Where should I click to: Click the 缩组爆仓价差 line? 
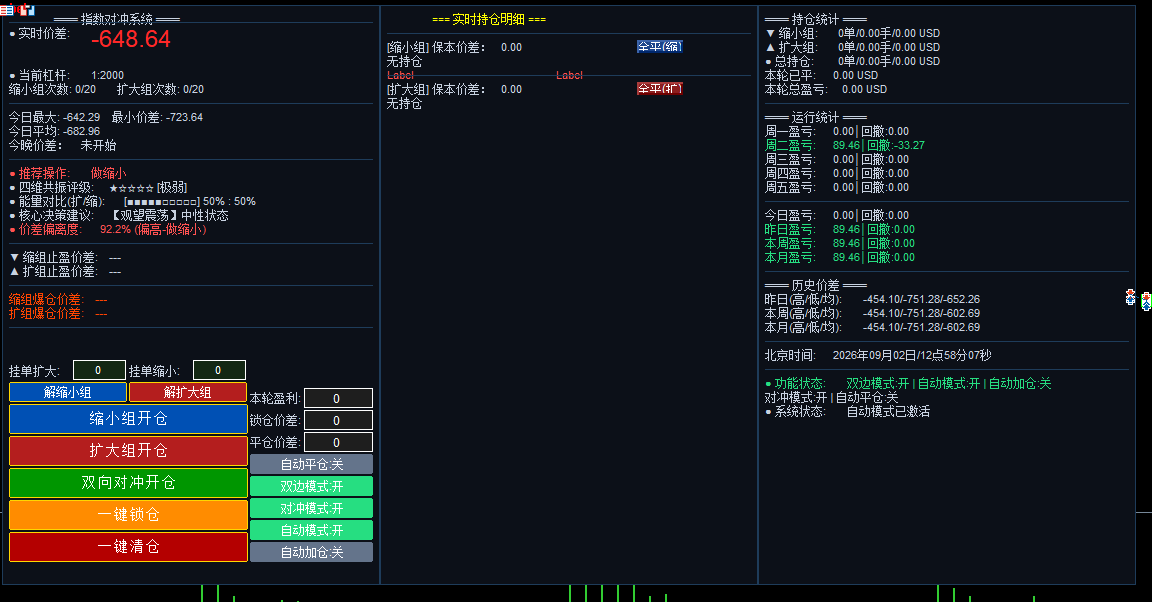click(x=58, y=299)
